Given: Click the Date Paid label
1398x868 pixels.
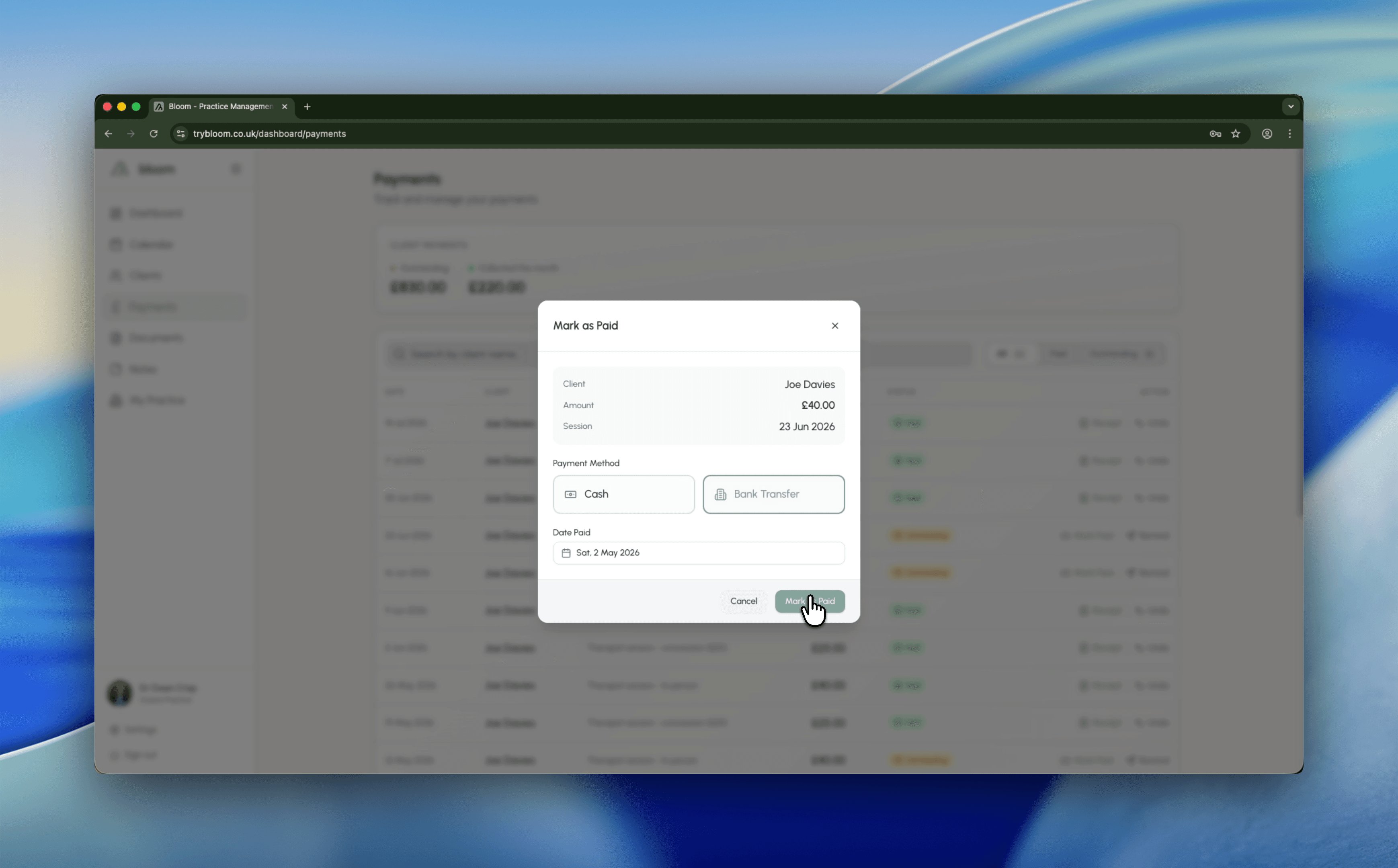Looking at the screenshot, I should coord(571,533).
